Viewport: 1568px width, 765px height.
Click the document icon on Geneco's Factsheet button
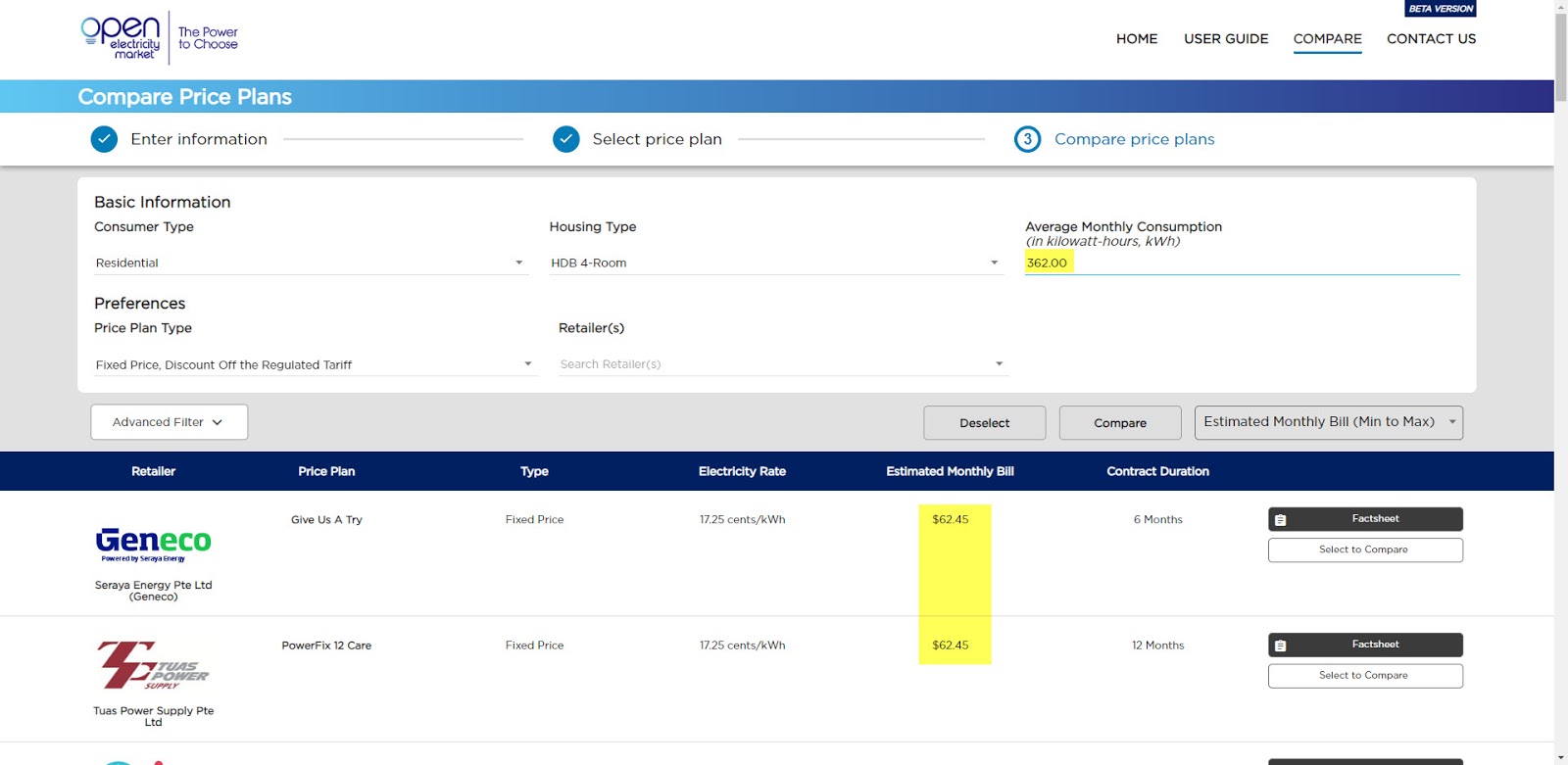(1280, 520)
